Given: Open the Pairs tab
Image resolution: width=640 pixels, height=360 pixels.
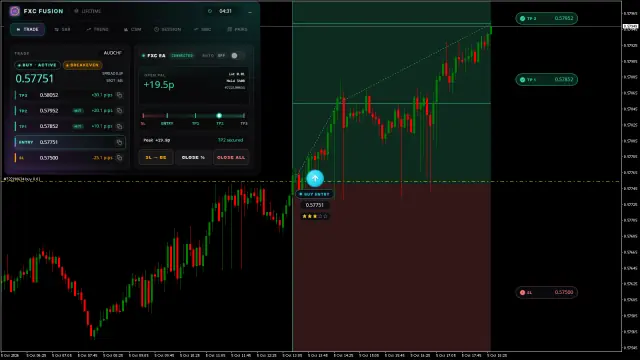Looking at the screenshot, I should coord(238,29).
